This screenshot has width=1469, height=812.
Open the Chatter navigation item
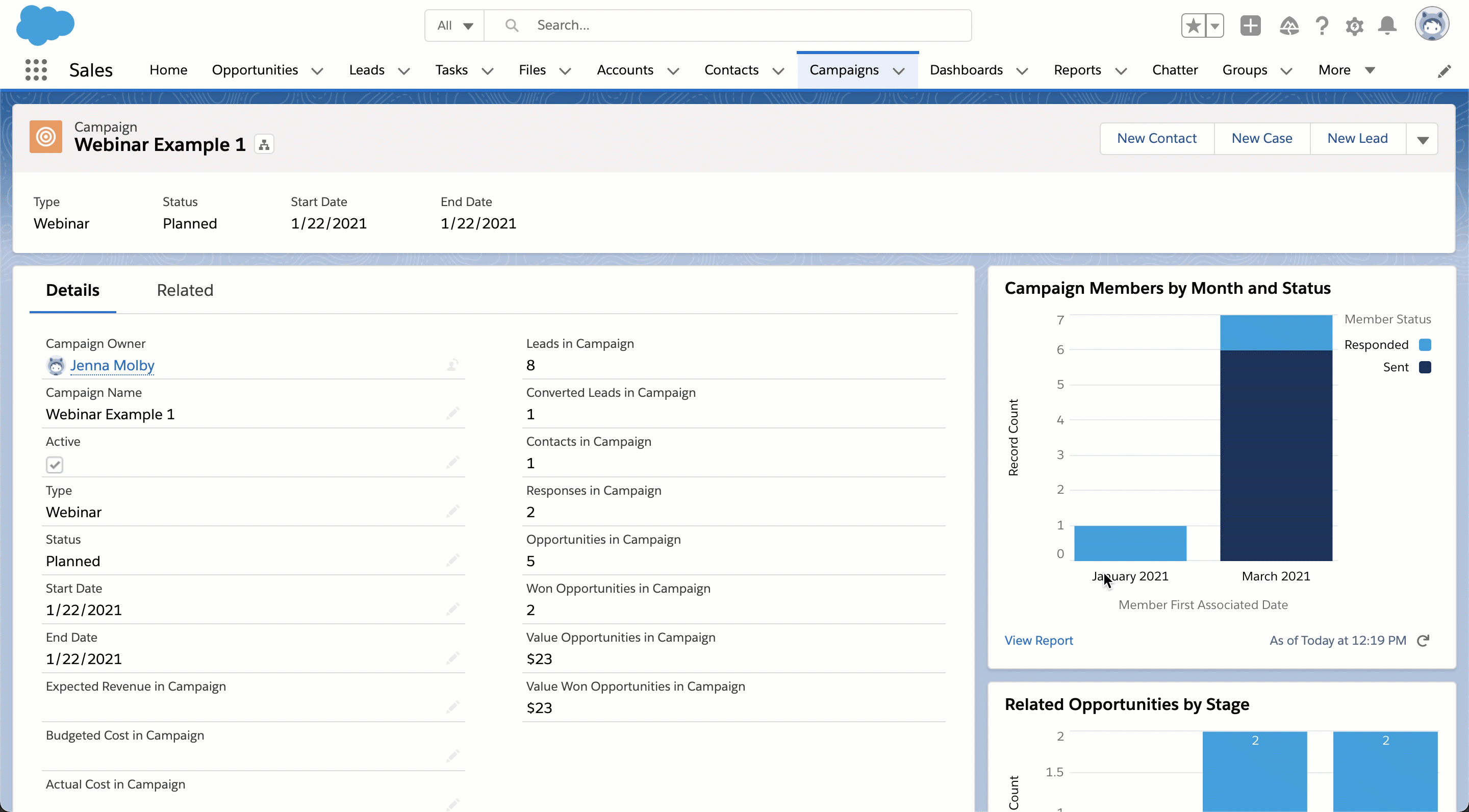[1175, 69]
